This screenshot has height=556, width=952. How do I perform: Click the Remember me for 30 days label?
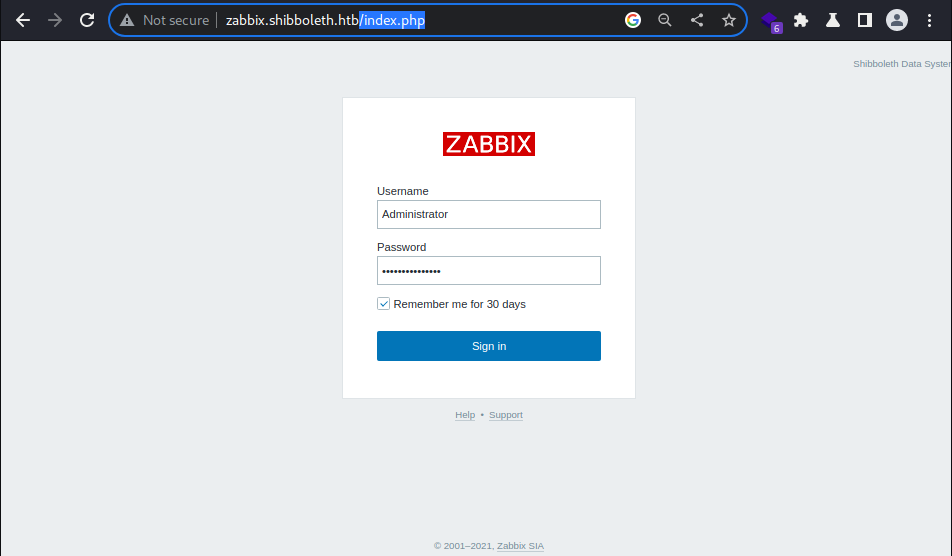click(x=460, y=304)
